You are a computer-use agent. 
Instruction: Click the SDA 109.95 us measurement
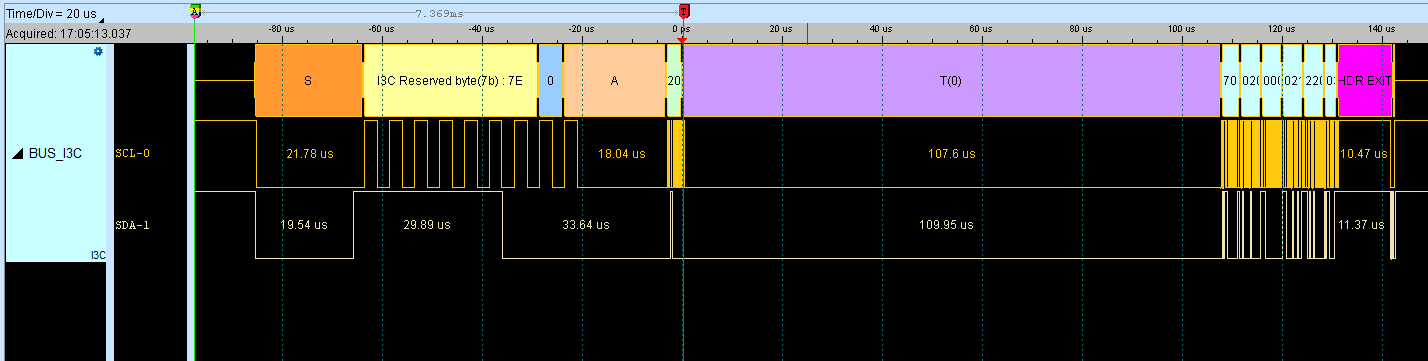click(x=946, y=225)
